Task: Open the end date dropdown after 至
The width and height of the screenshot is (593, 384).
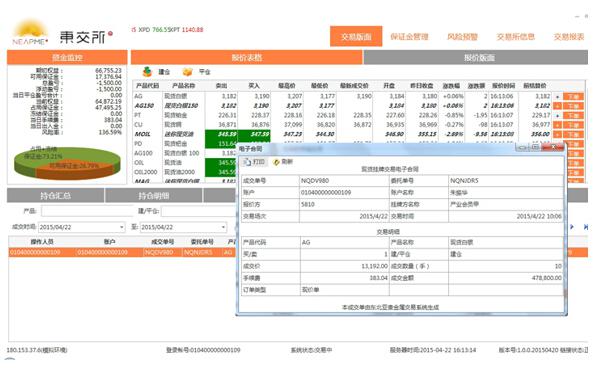Action: pyautogui.click(x=223, y=227)
